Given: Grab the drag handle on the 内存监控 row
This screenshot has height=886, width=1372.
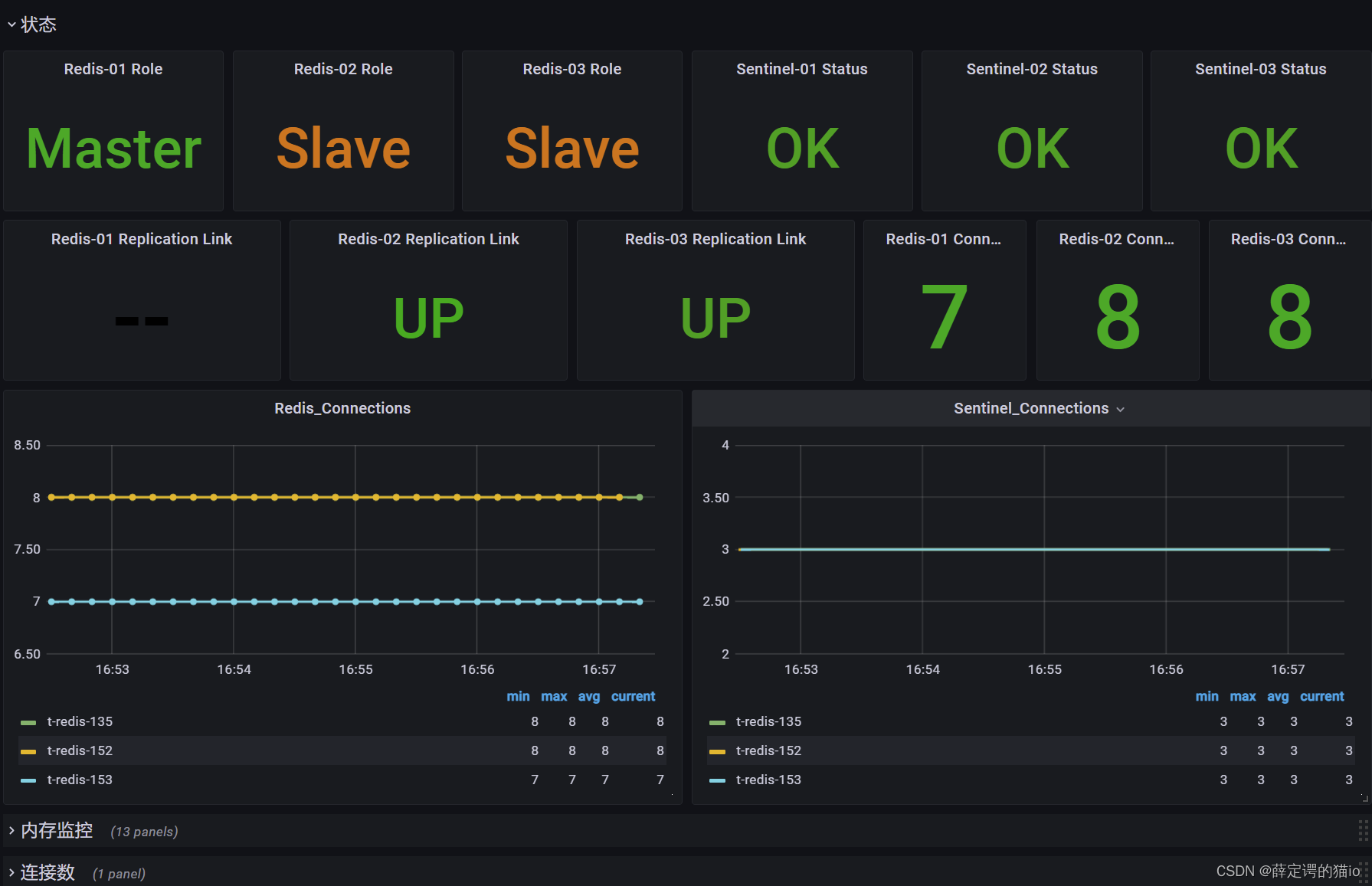Looking at the screenshot, I should 1363,831.
